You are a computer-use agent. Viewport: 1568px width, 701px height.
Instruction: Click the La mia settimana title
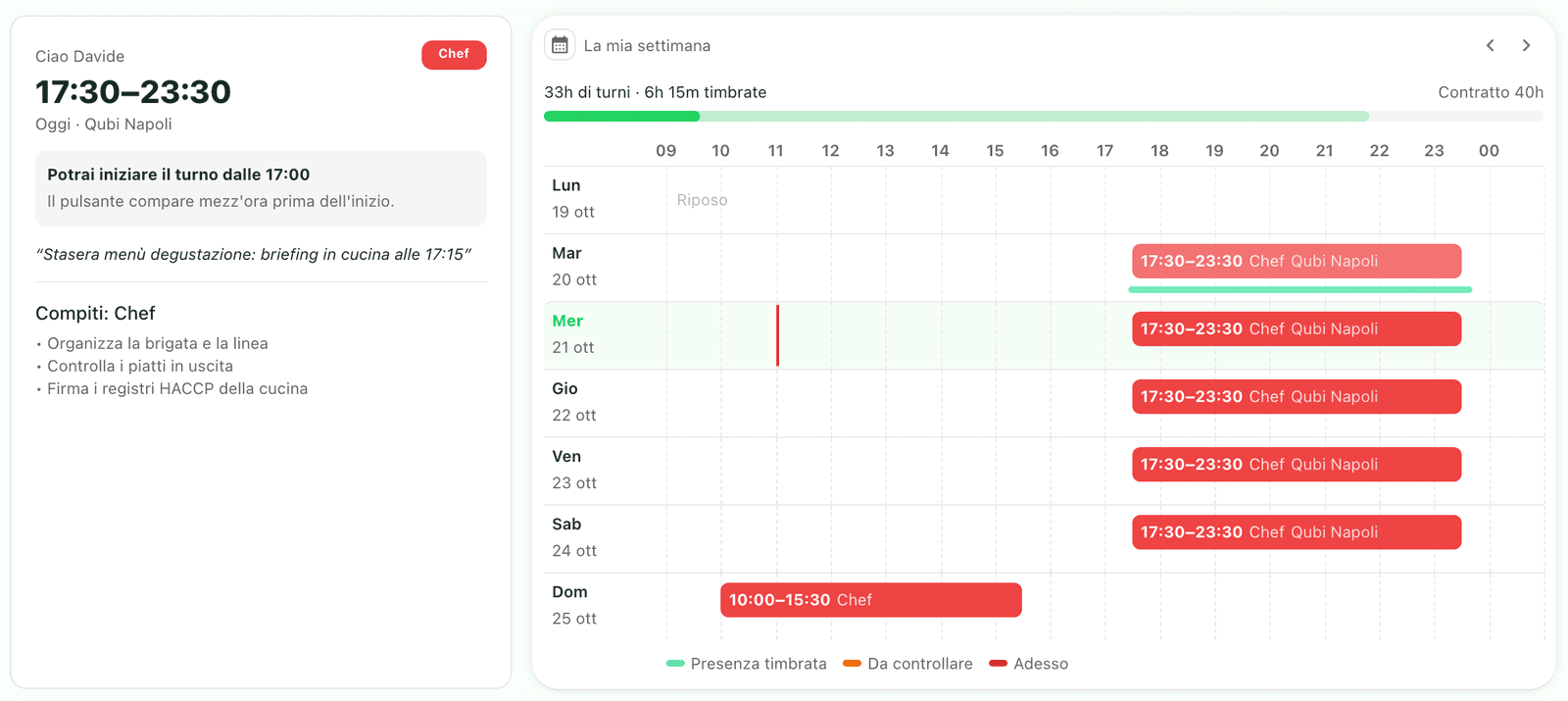[x=647, y=46]
